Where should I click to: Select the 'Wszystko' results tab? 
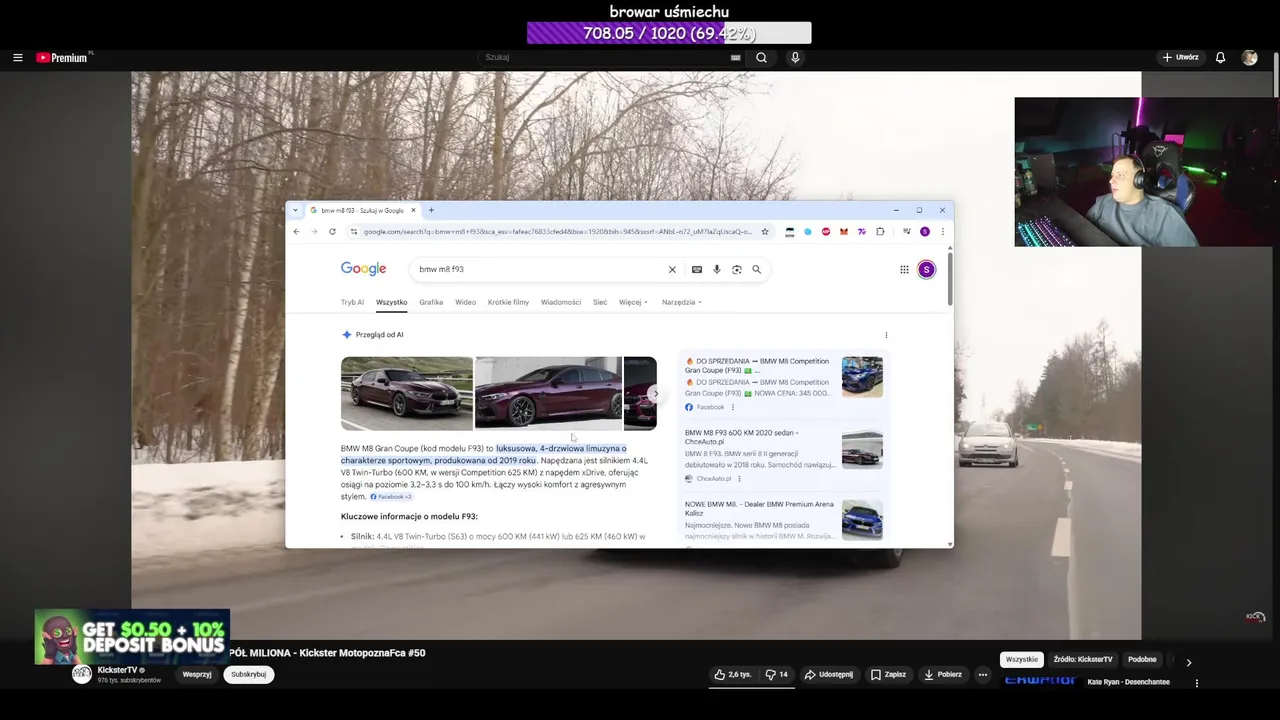tap(392, 302)
